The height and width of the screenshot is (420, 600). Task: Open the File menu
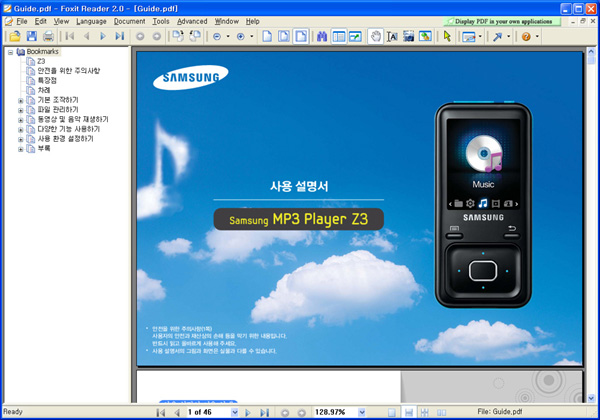[22, 21]
